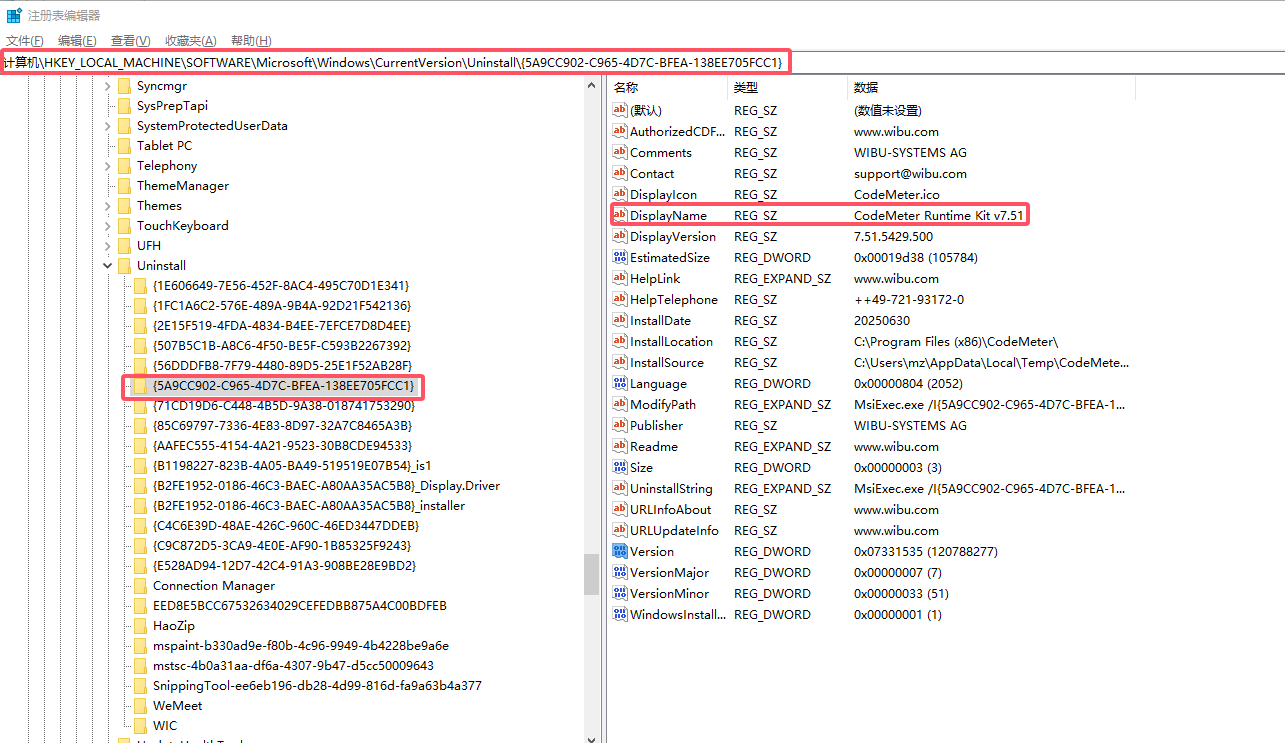Image resolution: width=1285 pixels, height=743 pixels.
Task: Click the Registry Editor icon in the title bar
Action: tap(13, 13)
